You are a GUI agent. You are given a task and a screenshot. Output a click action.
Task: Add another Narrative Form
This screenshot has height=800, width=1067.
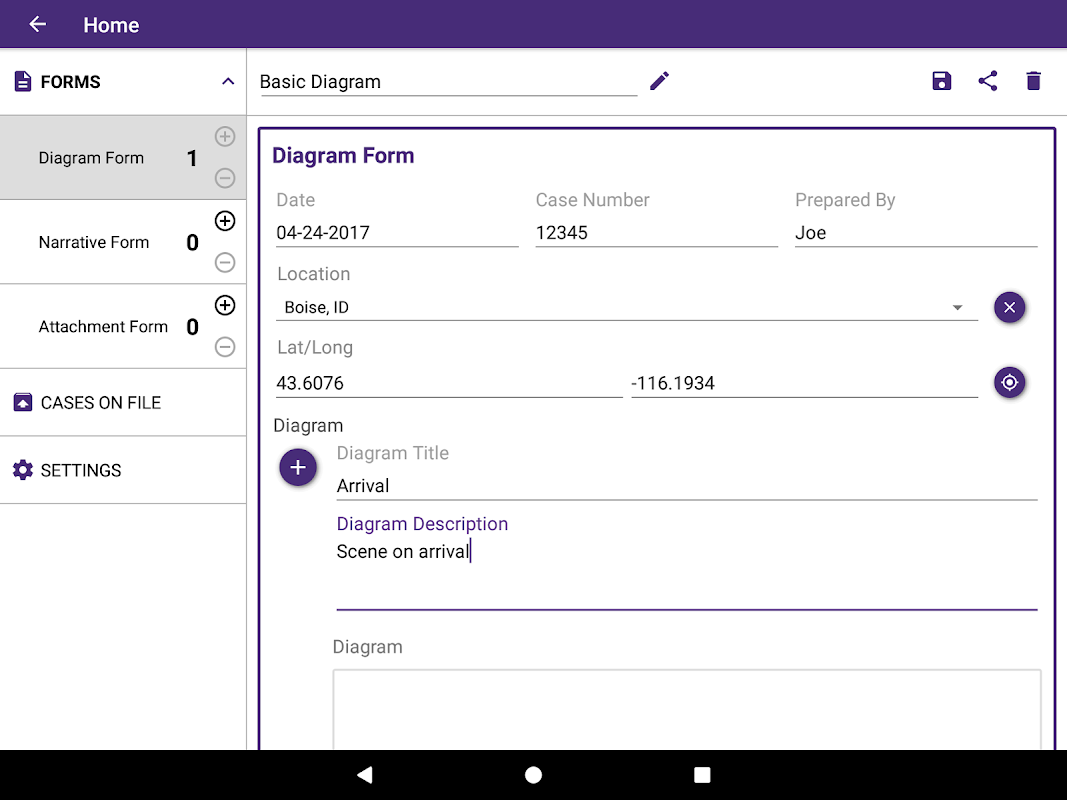point(225,221)
